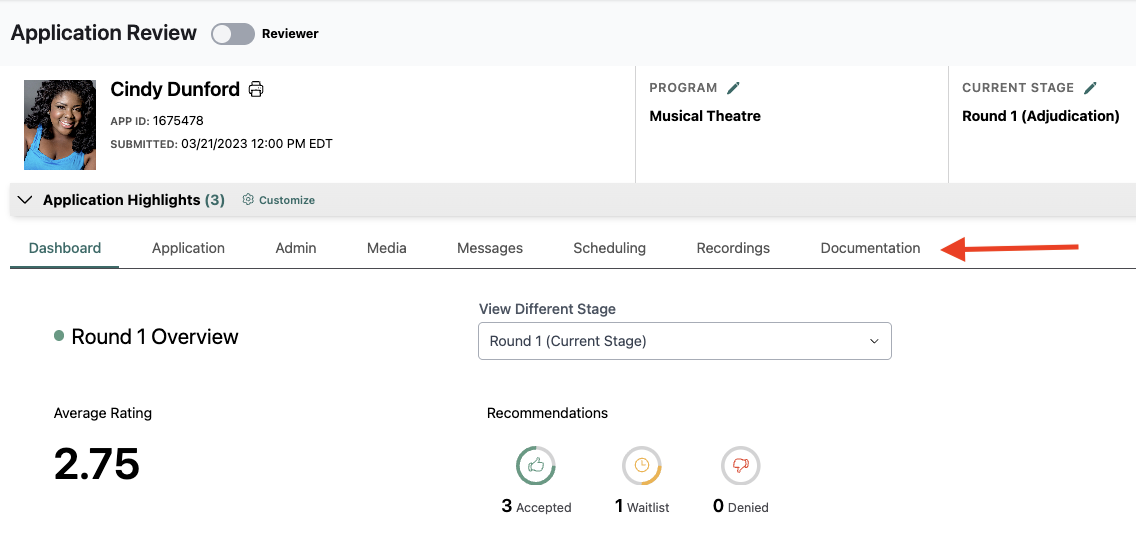Click the Round 1 (Adjudication) stage text
Image resolution: width=1136 pixels, height=533 pixels.
(x=1040, y=116)
